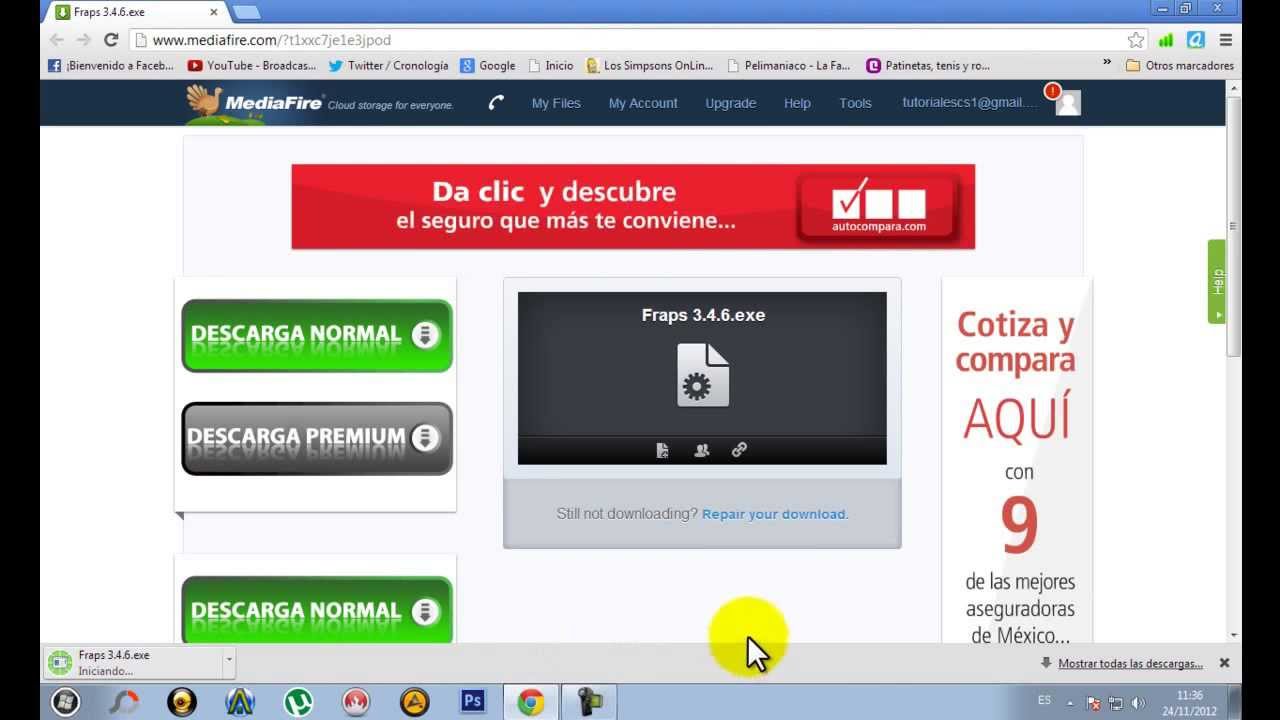Open a new tab button

[246, 12]
